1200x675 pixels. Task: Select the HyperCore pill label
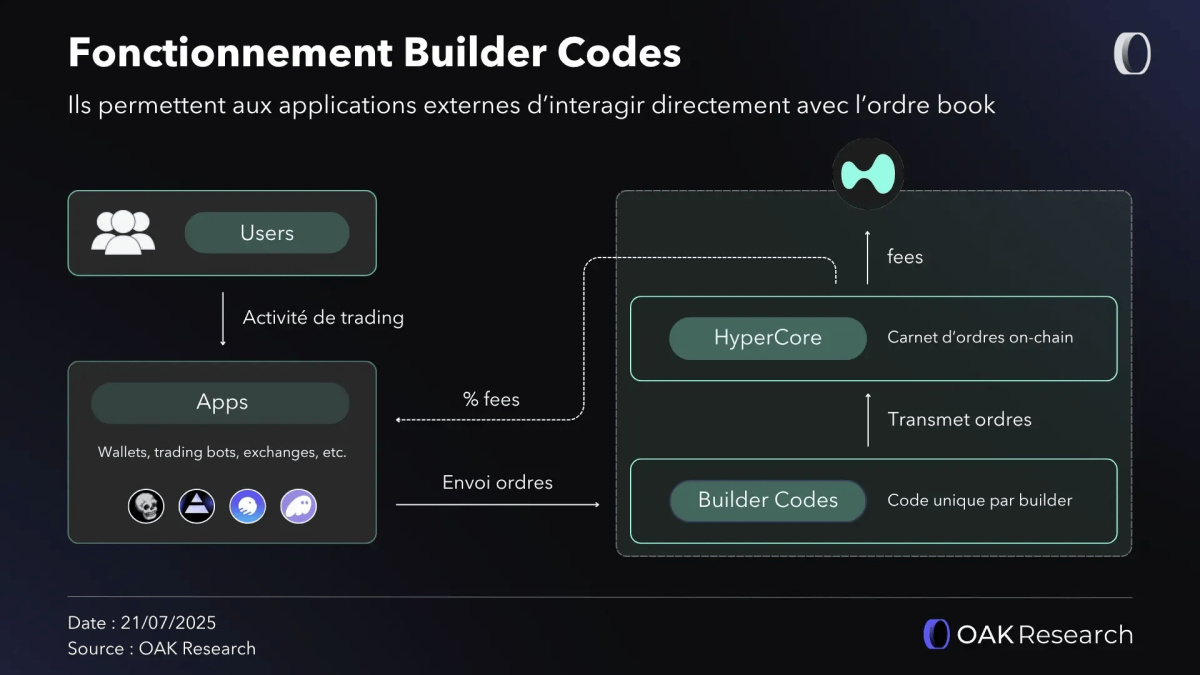(x=768, y=338)
